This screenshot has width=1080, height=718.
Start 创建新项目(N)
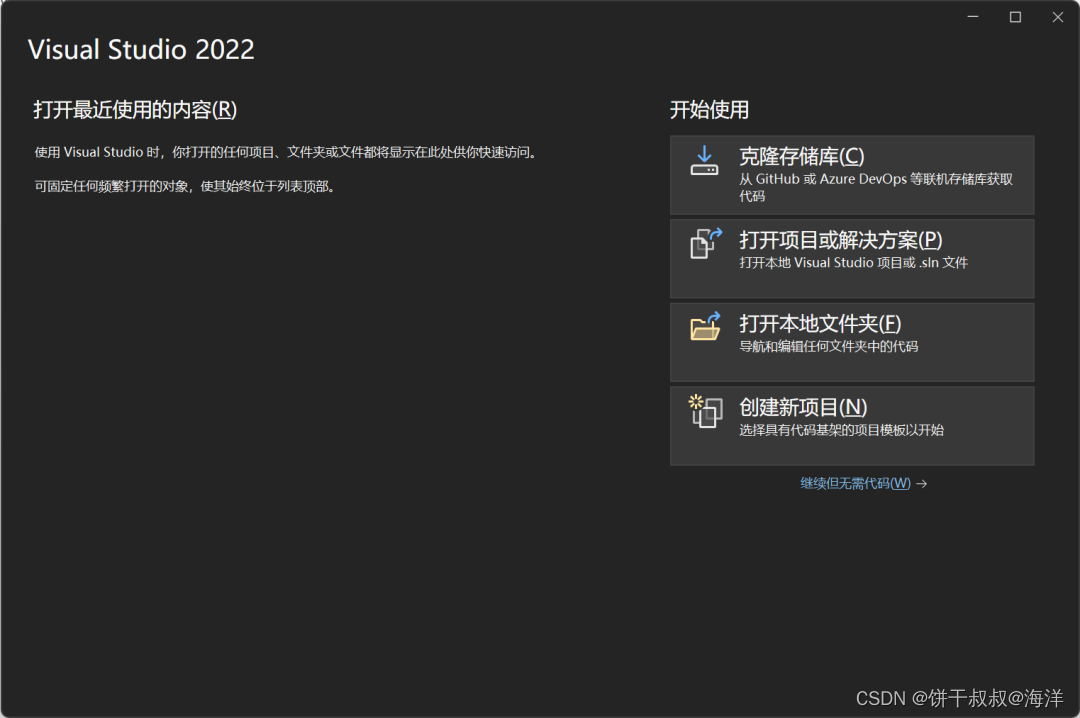tap(852, 426)
